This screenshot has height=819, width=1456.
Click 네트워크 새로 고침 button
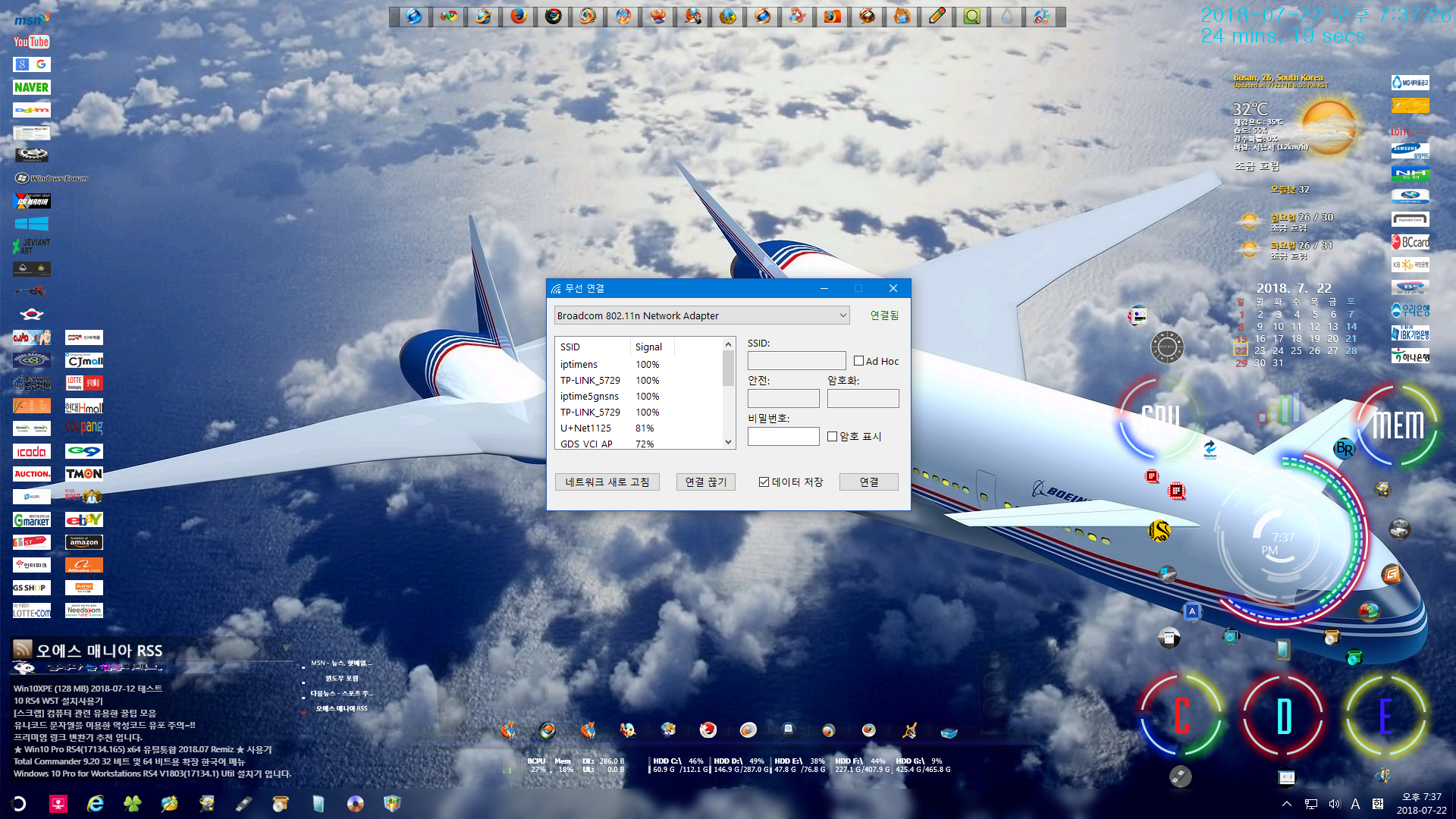607,482
